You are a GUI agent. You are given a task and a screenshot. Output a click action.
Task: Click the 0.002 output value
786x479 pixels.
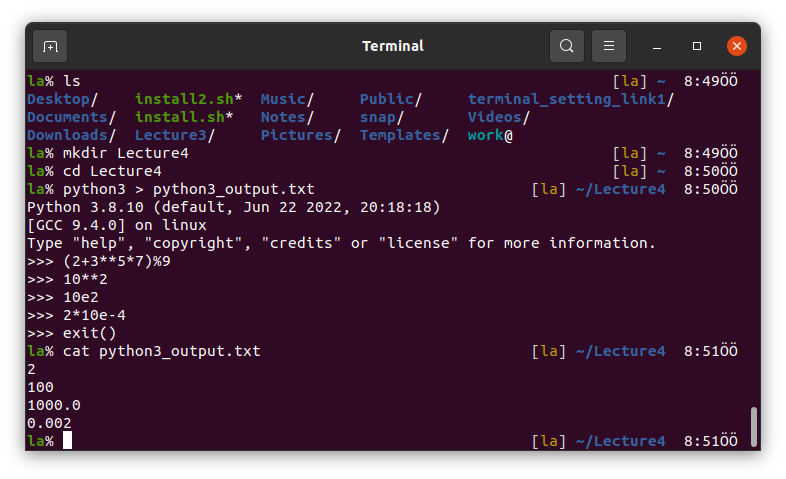click(x=49, y=423)
